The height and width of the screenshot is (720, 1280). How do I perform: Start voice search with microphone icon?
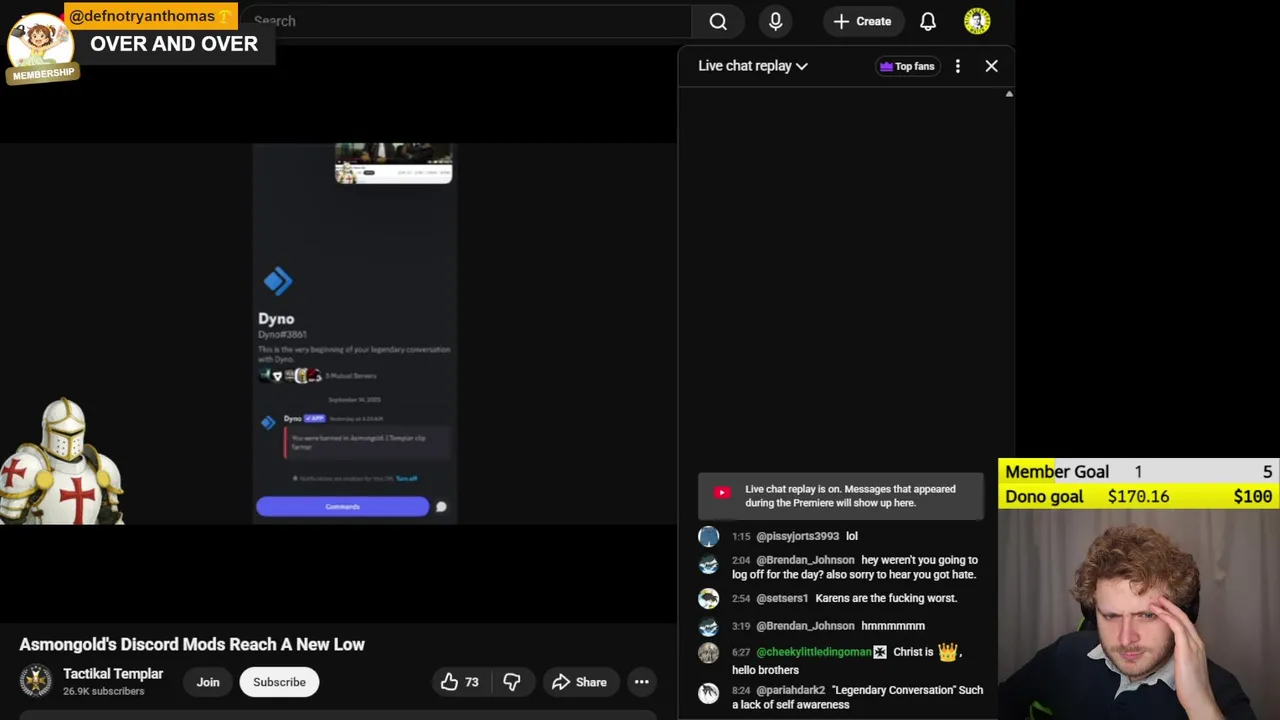click(776, 21)
